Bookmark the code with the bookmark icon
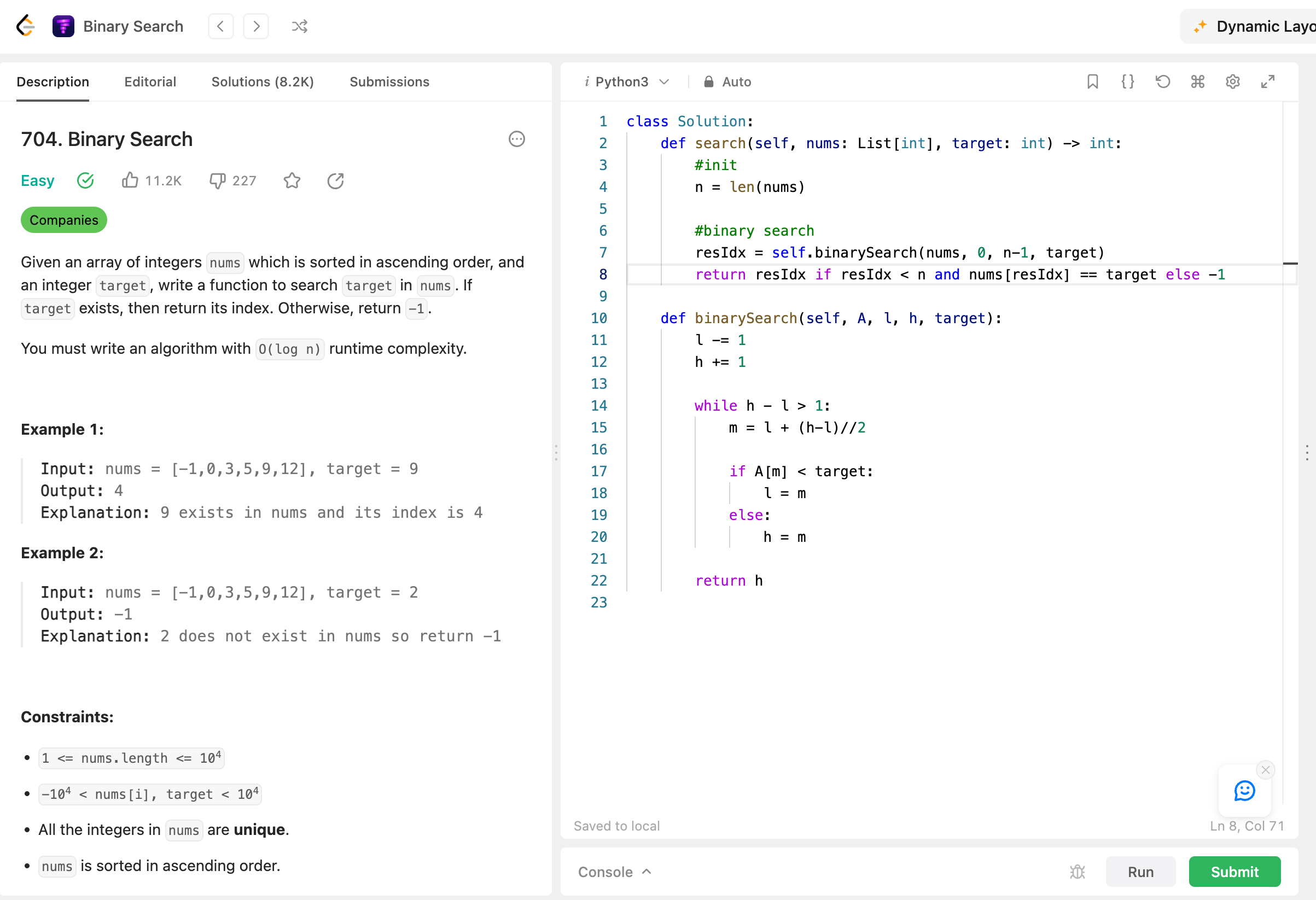1316x900 pixels. click(x=1092, y=81)
